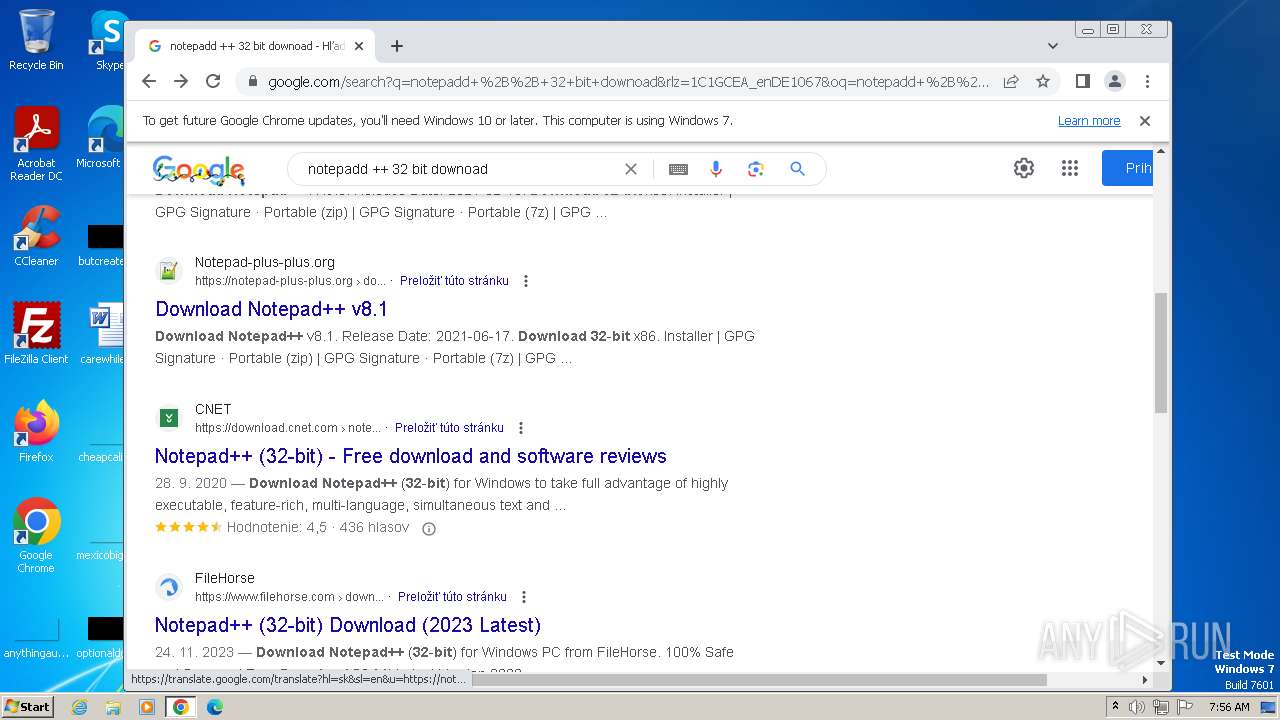
Task: Reload the Google search page
Action: (213, 81)
